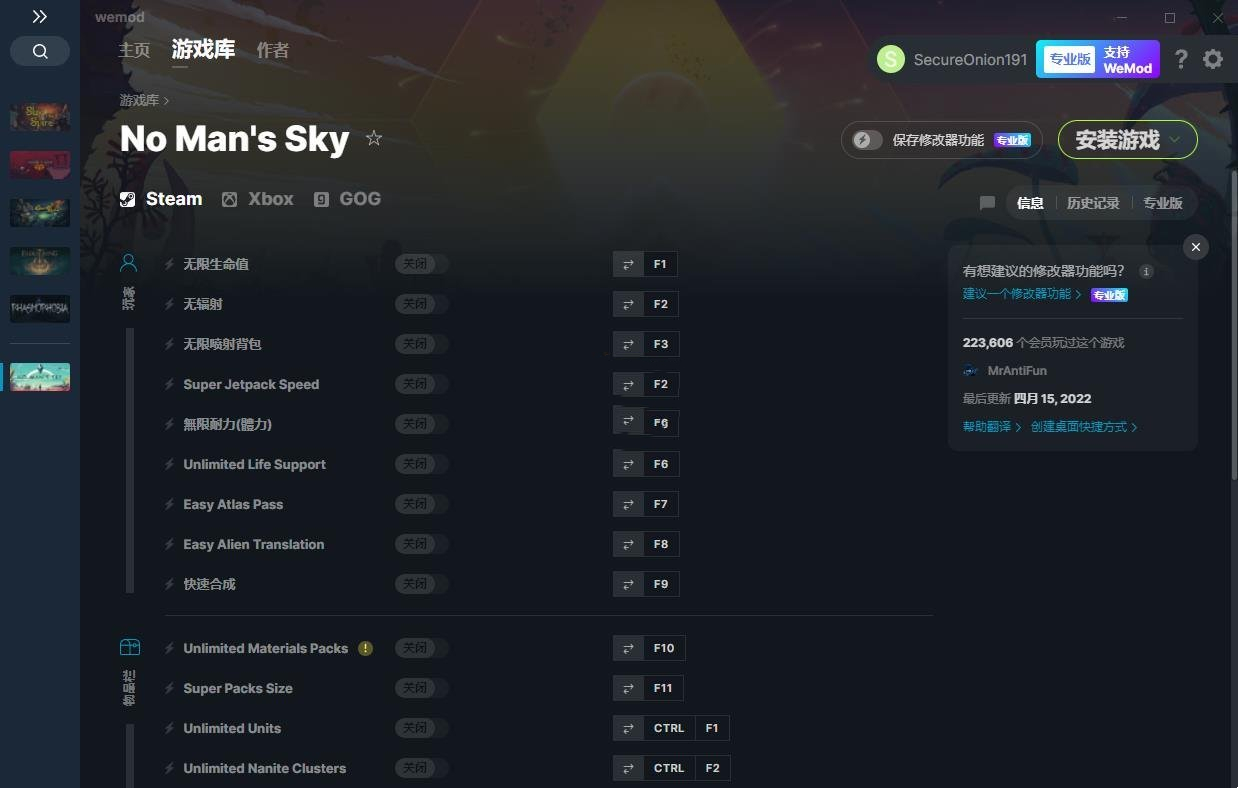Click the 创建桌面快捷方式 link
Image resolution: width=1238 pixels, height=788 pixels.
coord(1084,427)
